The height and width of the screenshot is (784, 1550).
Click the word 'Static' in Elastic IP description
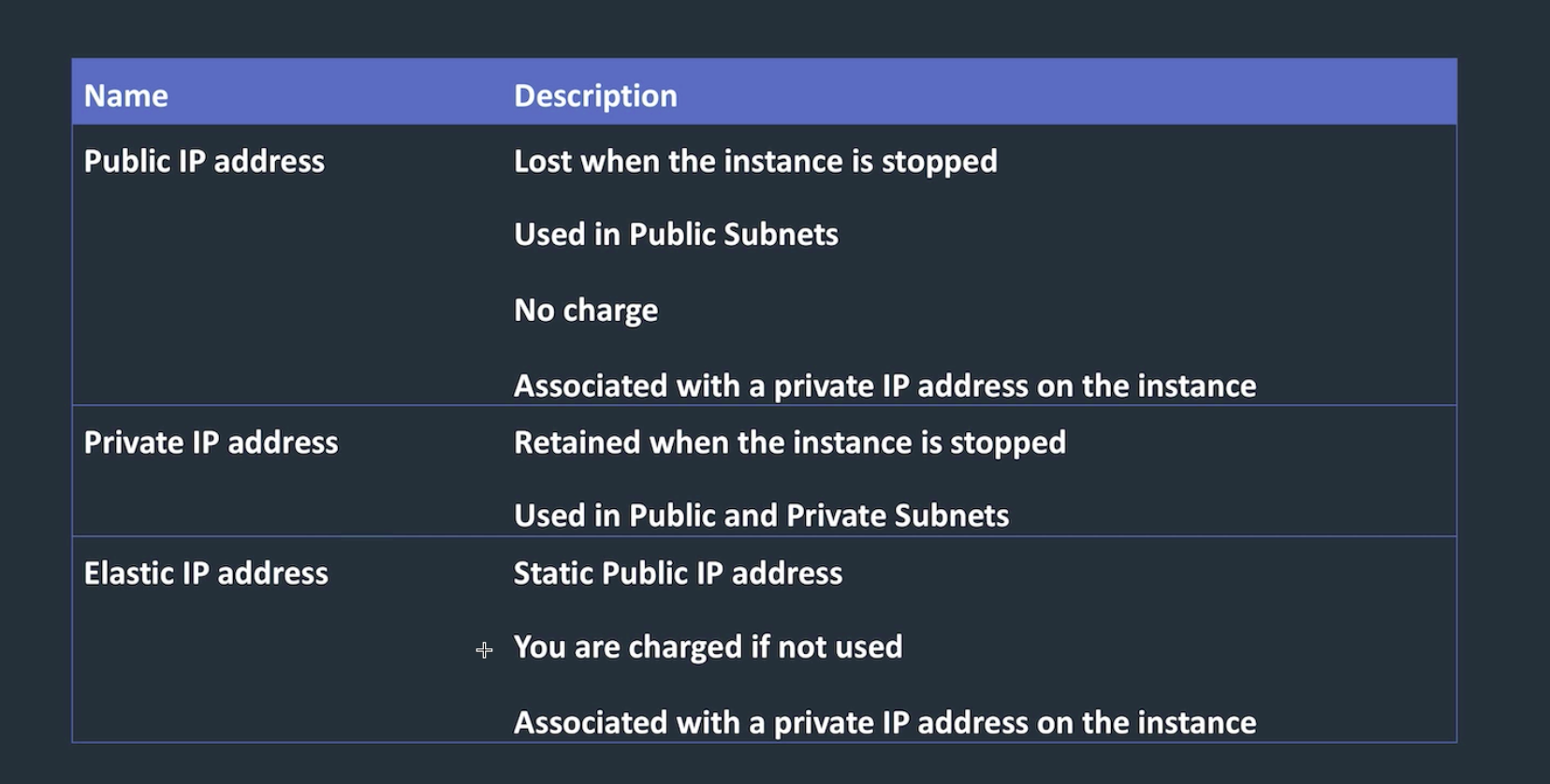(553, 573)
